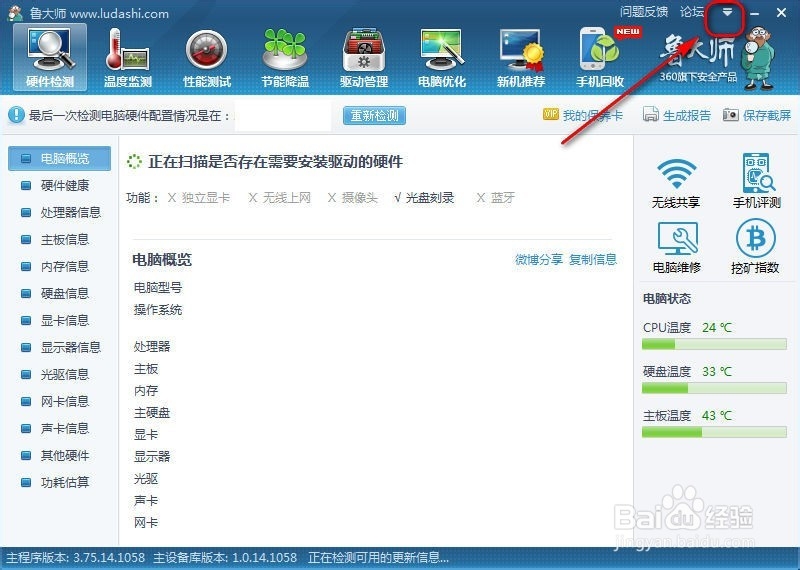Open the 电脑优化 PC optimization
Screen dimensions: 800x570
442,58
